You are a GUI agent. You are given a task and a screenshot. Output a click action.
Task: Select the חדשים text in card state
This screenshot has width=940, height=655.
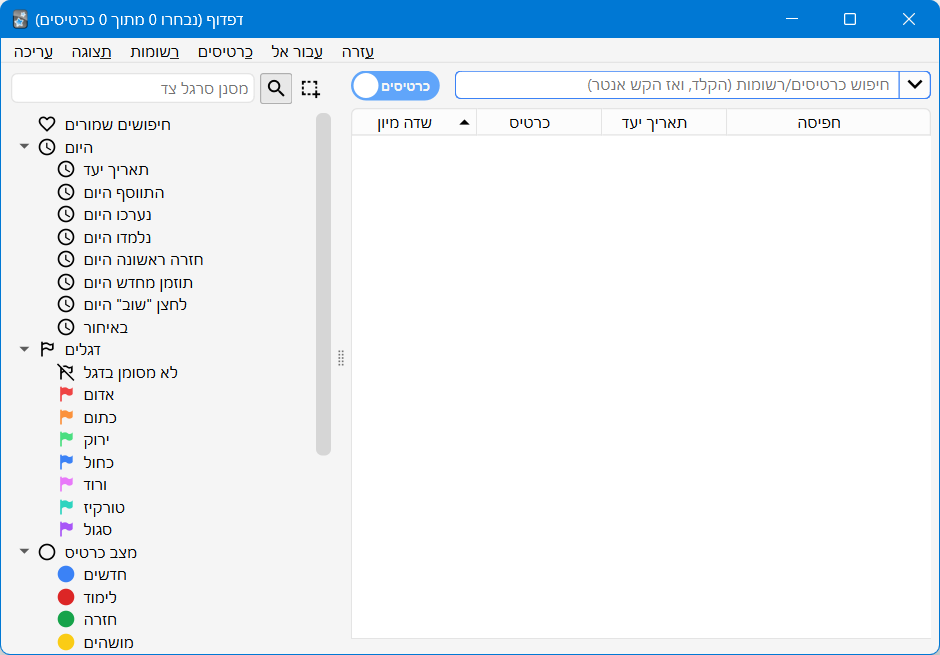(105, 575)
